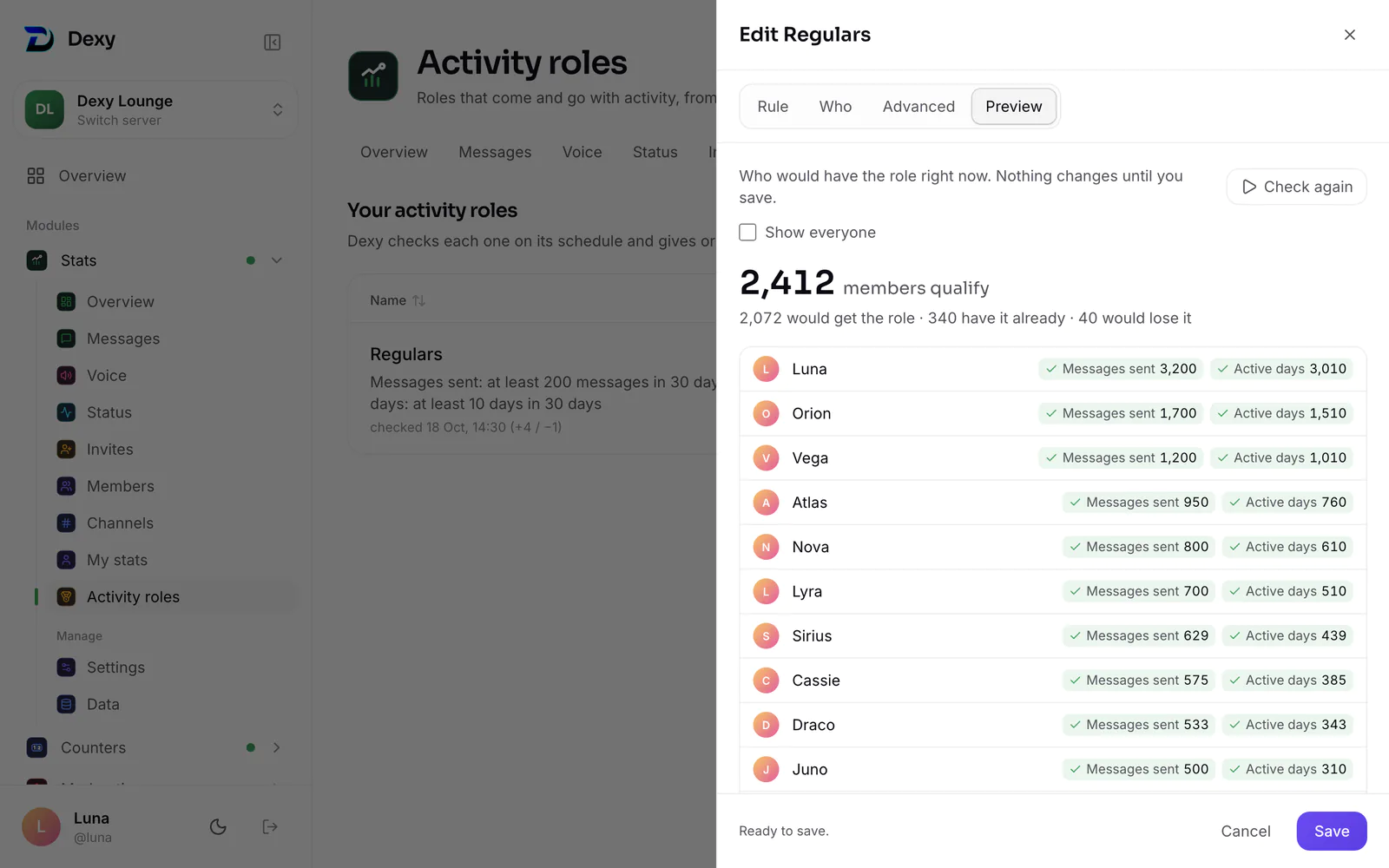Screen dimensions: 1389x868
Task: Click the Activity roles chart icon
Action: (x=373, y=76)
